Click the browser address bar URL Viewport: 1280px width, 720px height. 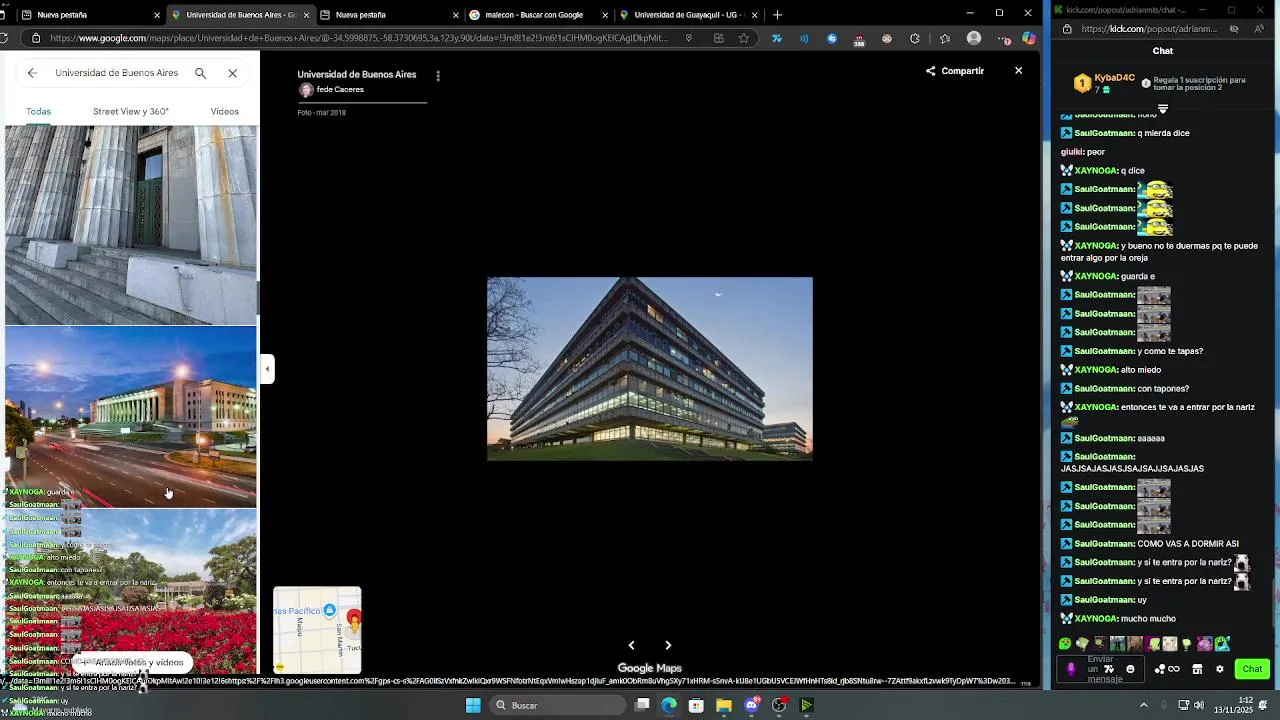[358, 38]
